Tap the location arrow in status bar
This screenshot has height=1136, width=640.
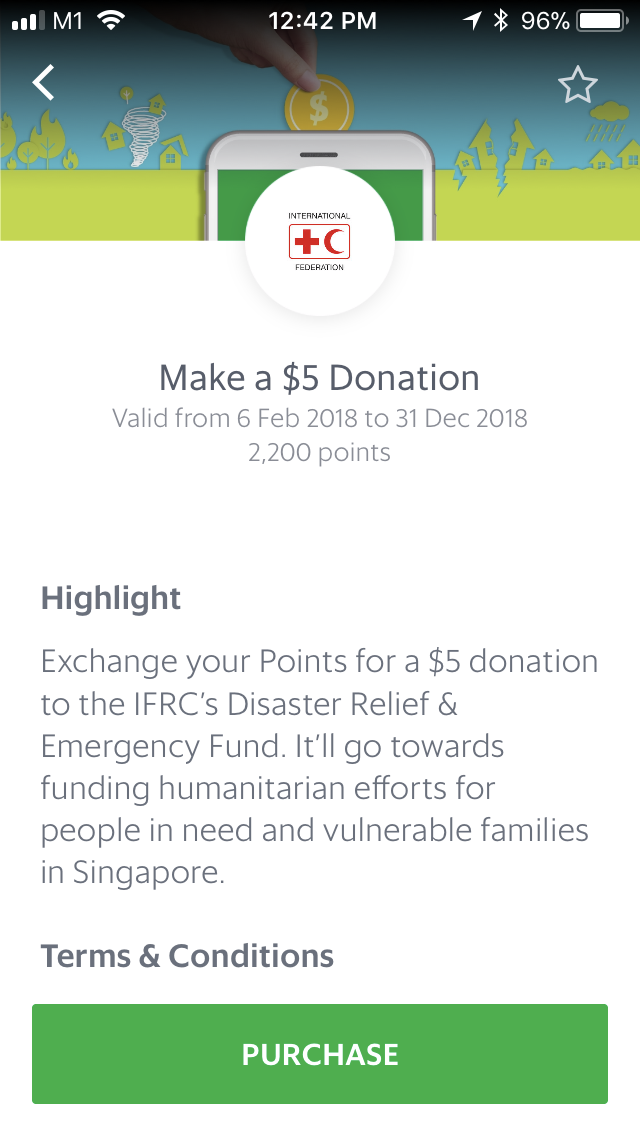tap(472, 20)
